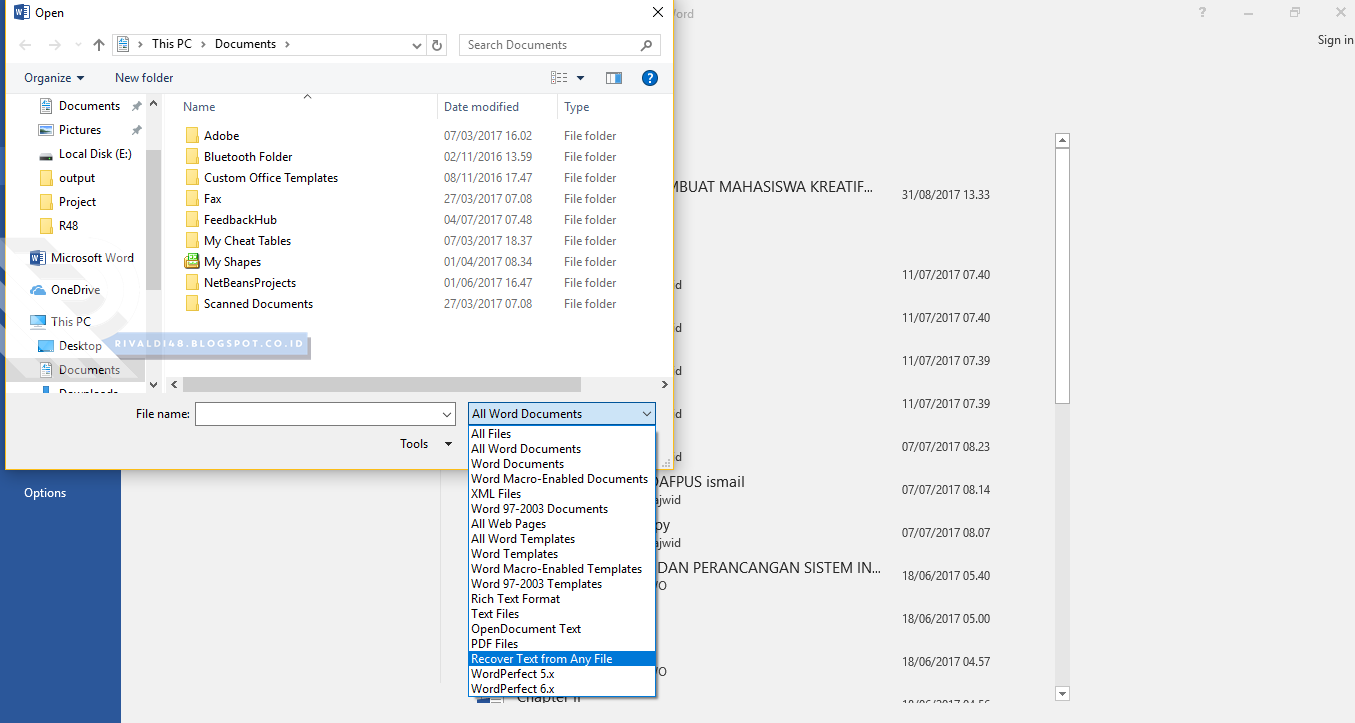Select the R48 folder in the navigation pane
Image resolution: width=1355 pixels, height=723 pixels.
coord(68,226)
